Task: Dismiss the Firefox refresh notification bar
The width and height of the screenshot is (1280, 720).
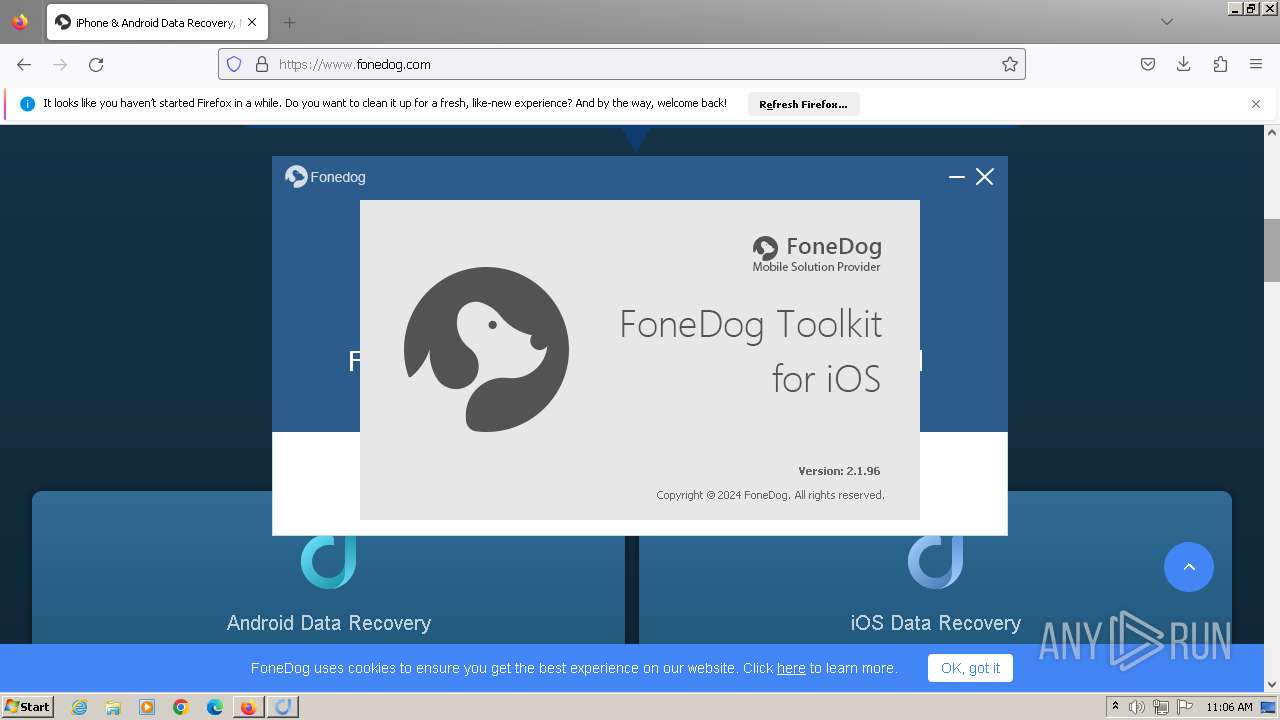Action: click(x=1256, y=104)
